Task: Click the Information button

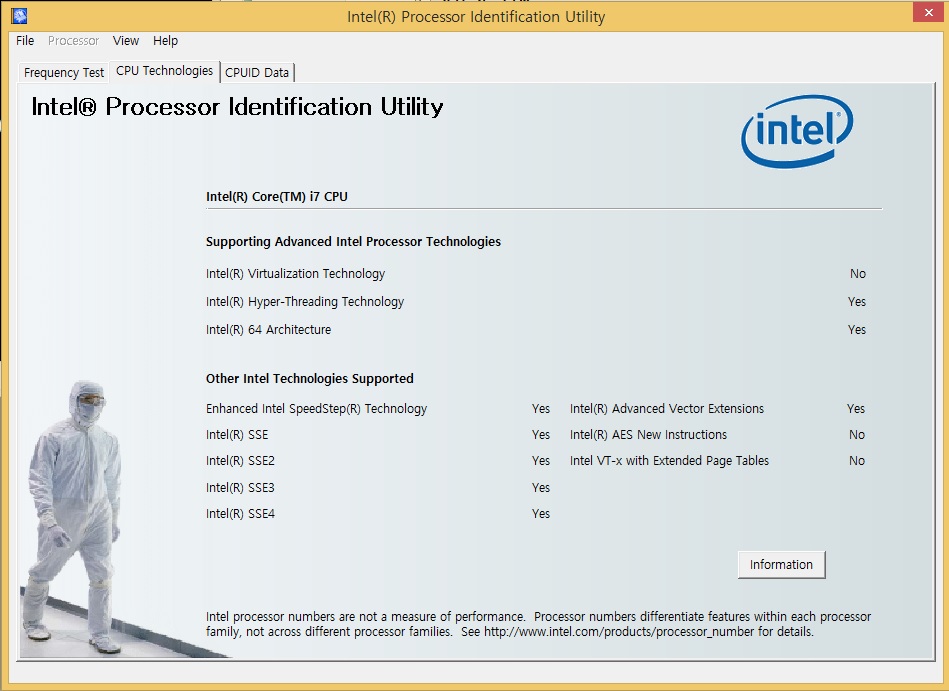Action: click(x=781, y=565)
